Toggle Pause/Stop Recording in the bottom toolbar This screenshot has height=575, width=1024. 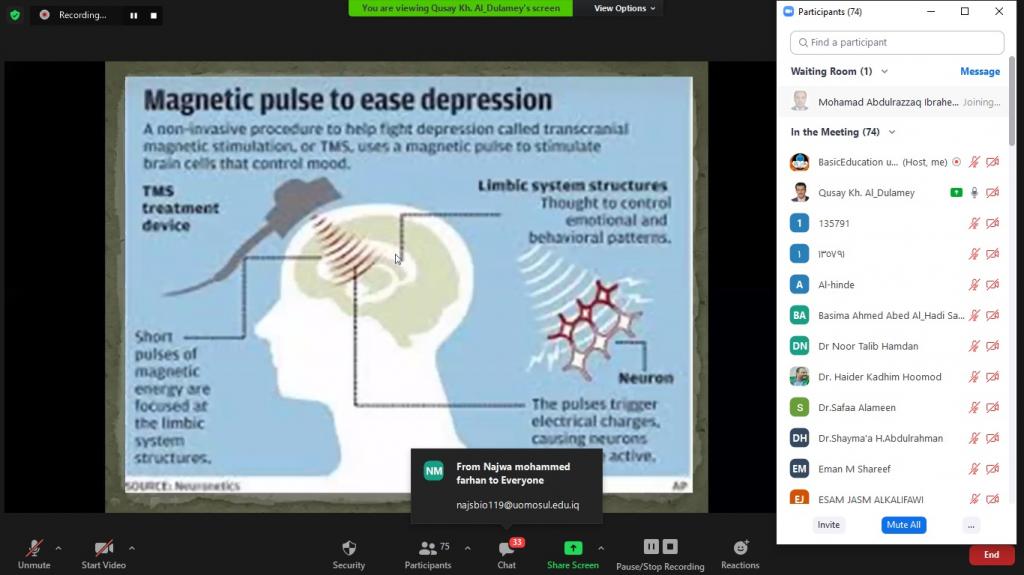[x=660, y=549]
